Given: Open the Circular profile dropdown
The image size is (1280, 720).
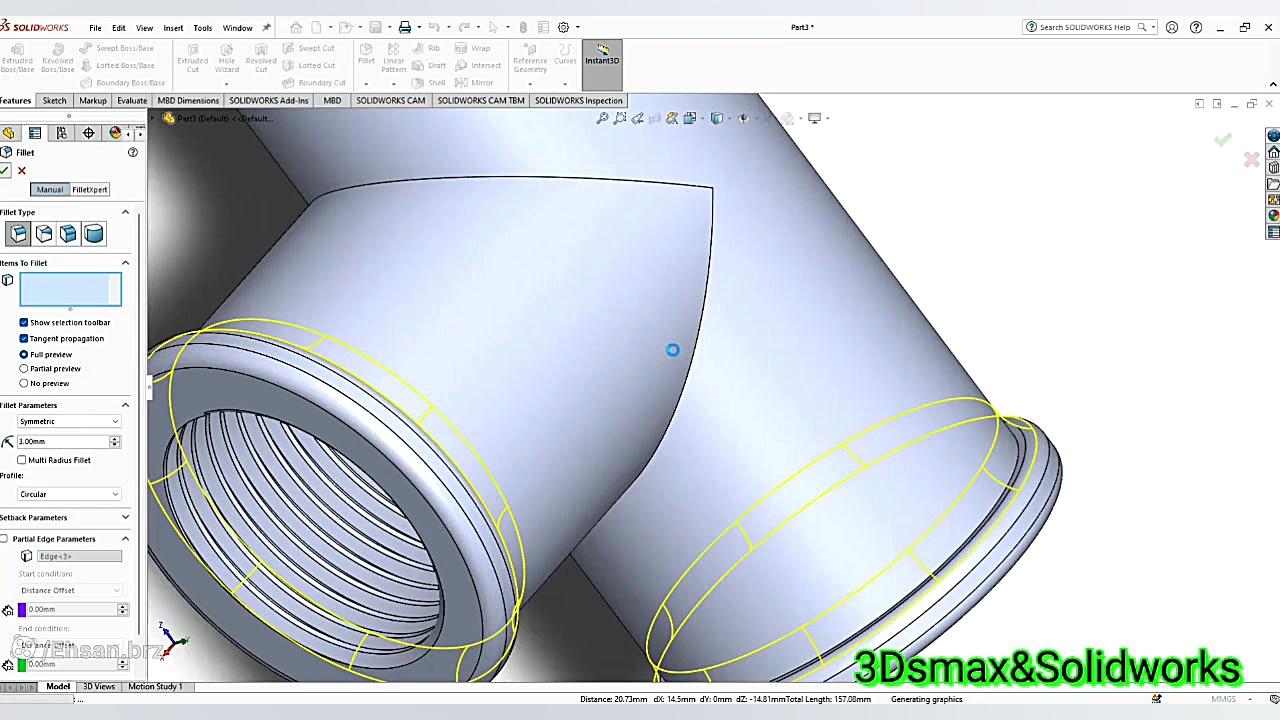Looking at the screenshot, I should [69, 494].
